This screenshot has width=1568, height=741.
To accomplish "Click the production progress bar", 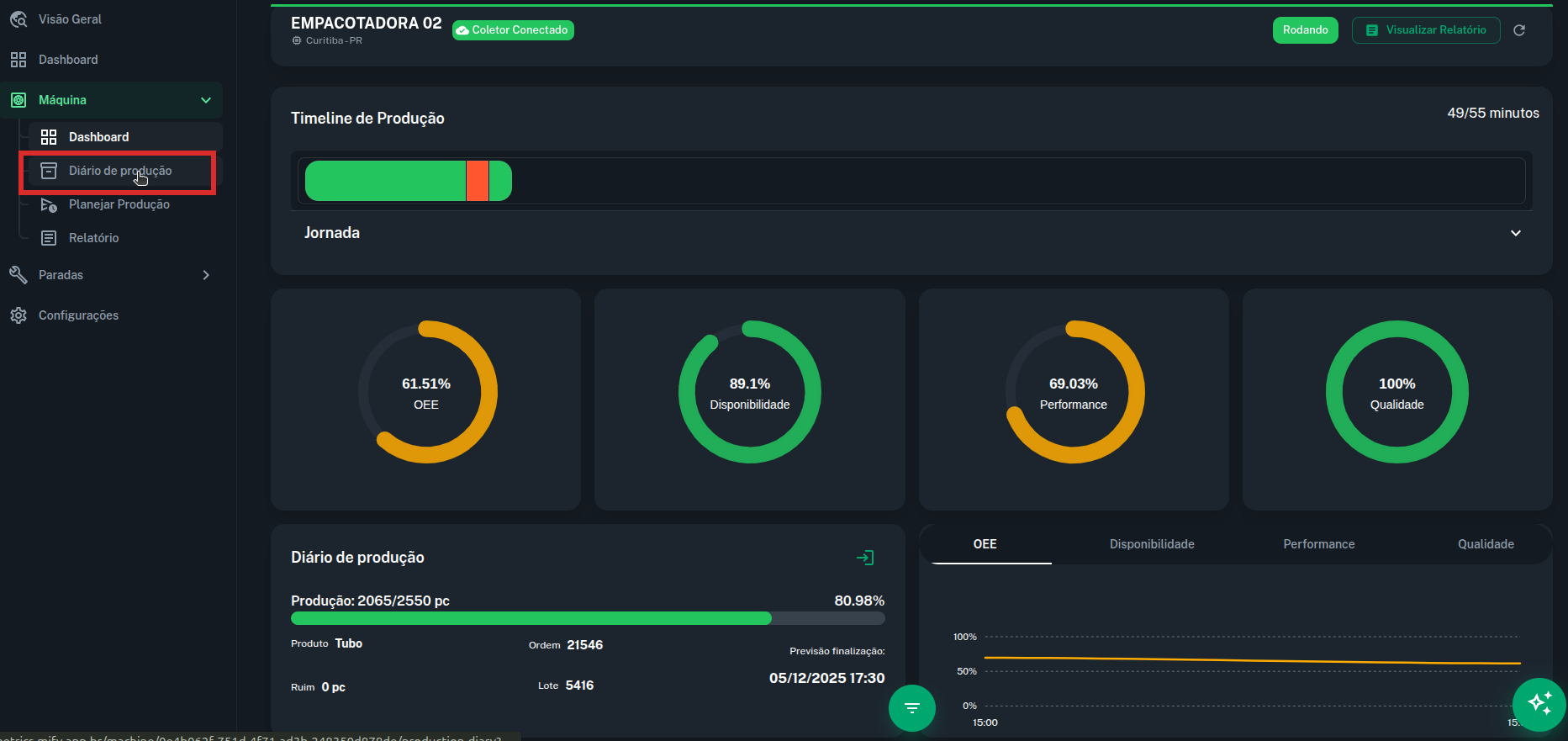I will pyautogui.click(x=587, y=618).
